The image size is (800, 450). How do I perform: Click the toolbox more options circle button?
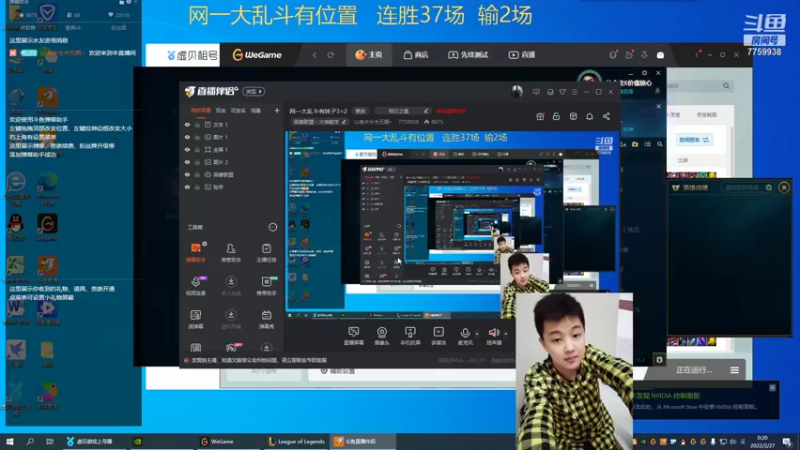[x=272, y=227]
